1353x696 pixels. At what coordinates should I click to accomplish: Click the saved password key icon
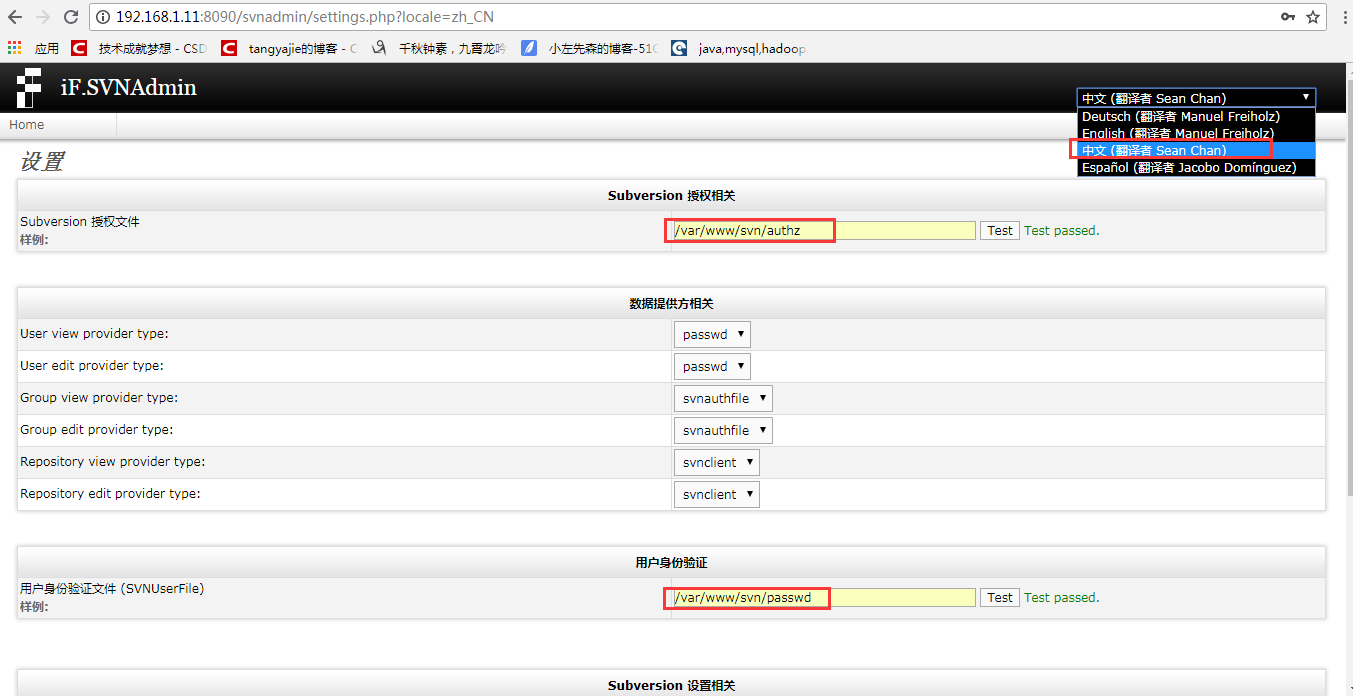(1288, 17)
